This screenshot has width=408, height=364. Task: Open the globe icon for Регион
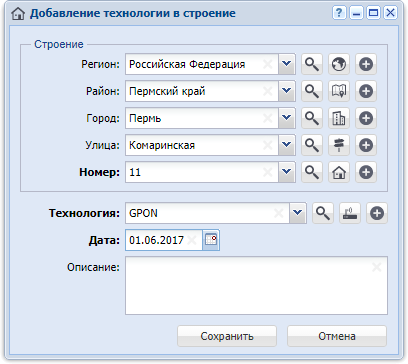click(339, 64)
